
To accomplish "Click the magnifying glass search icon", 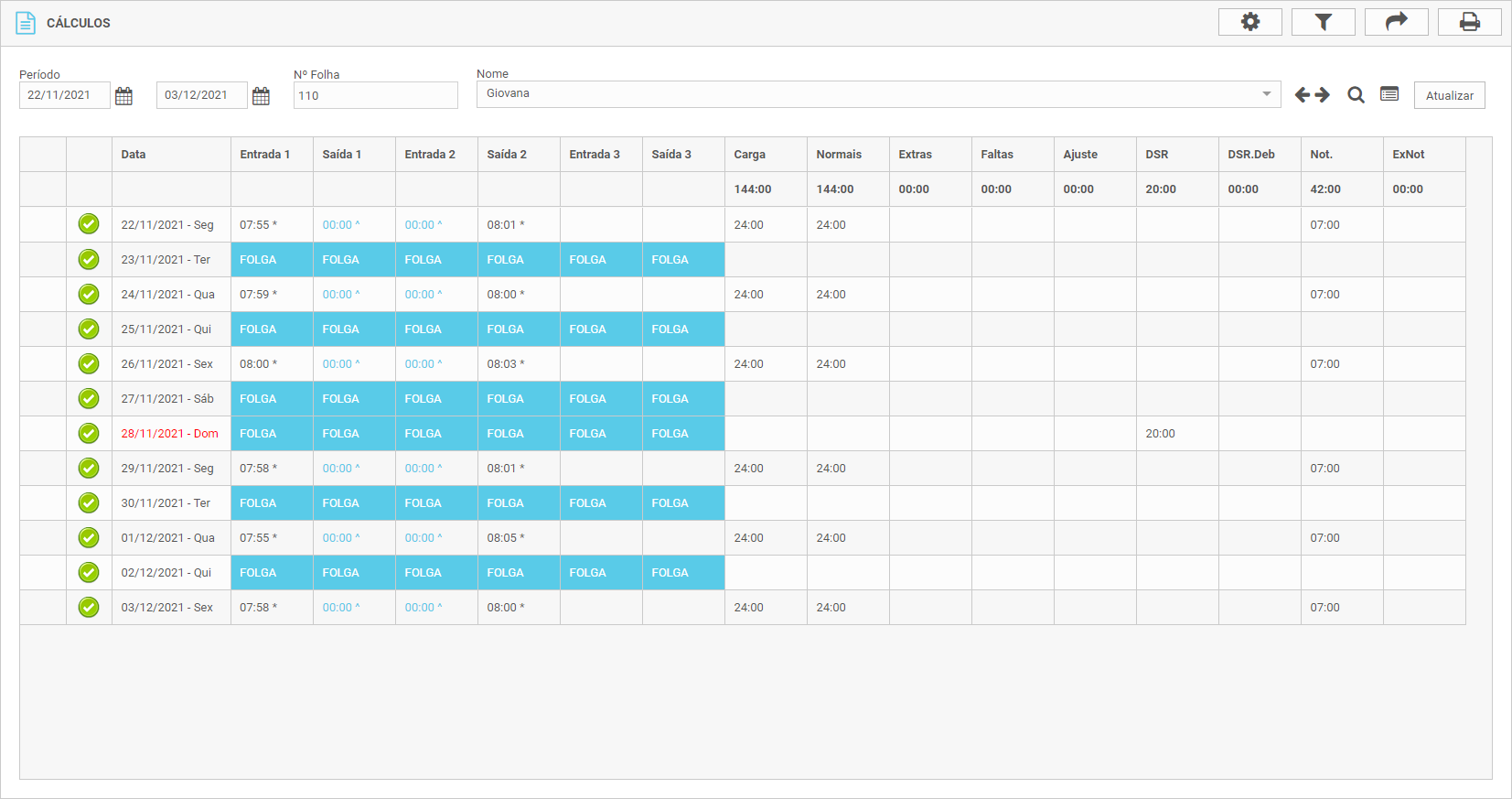I will (1356, 95).
